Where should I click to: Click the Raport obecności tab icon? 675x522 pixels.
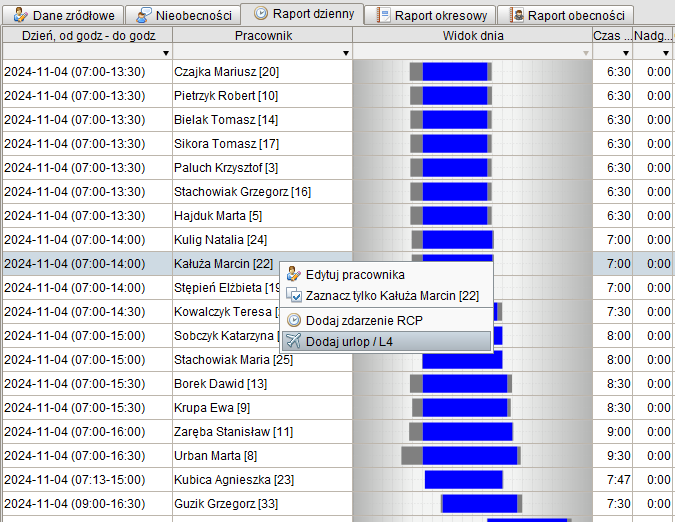(x=516, y=15)
